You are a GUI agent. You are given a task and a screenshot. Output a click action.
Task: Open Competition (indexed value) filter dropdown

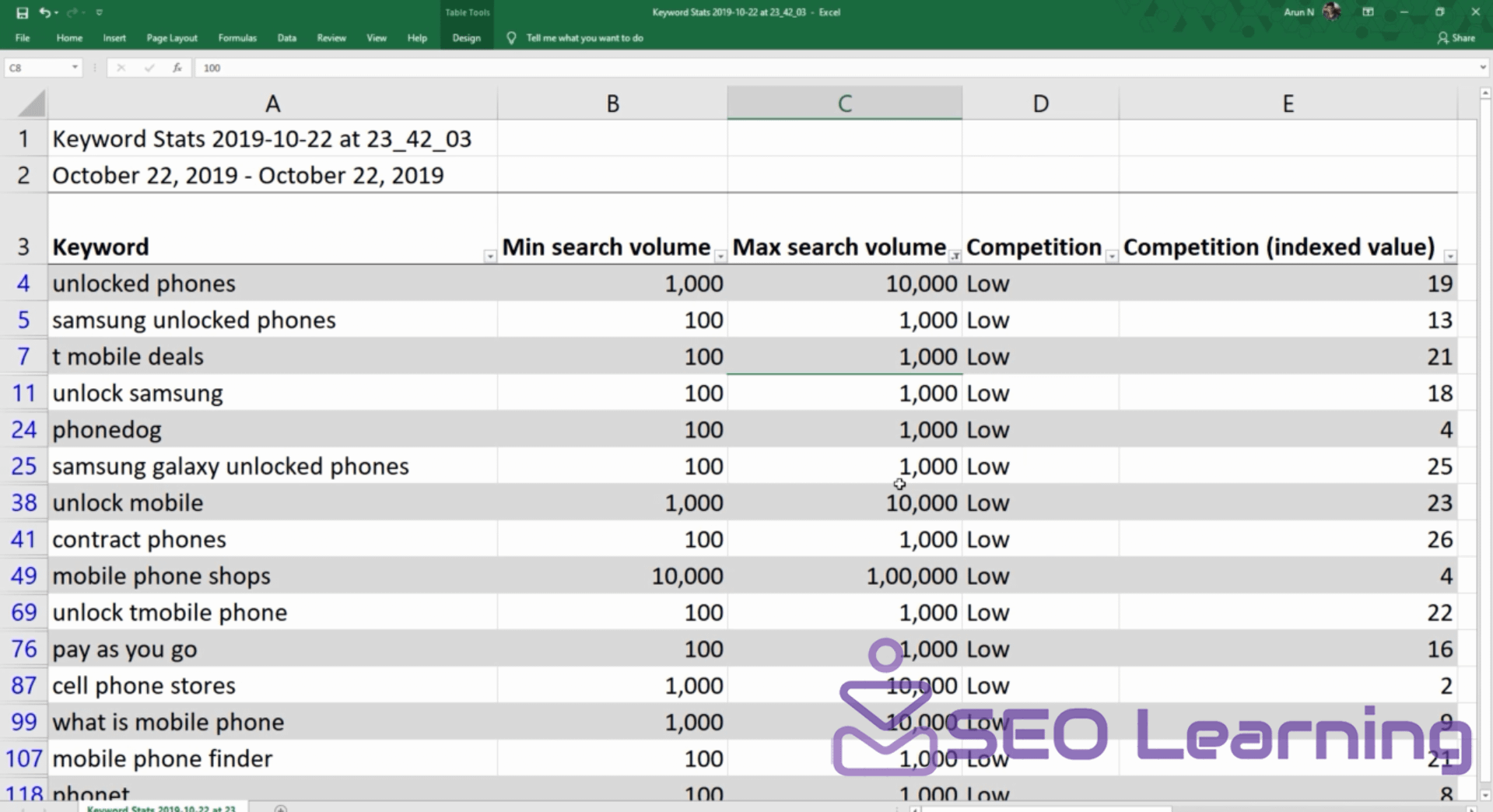tap(1449, 256)
